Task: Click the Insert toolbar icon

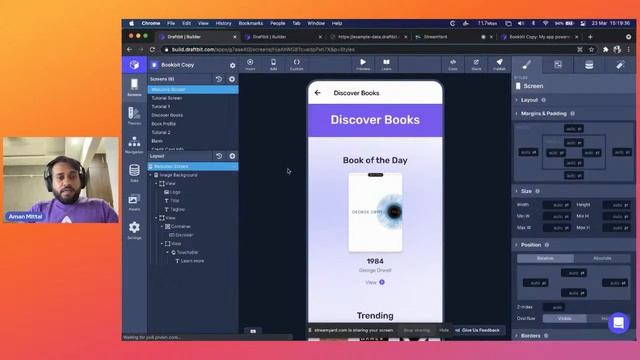Action: [250, 64]
